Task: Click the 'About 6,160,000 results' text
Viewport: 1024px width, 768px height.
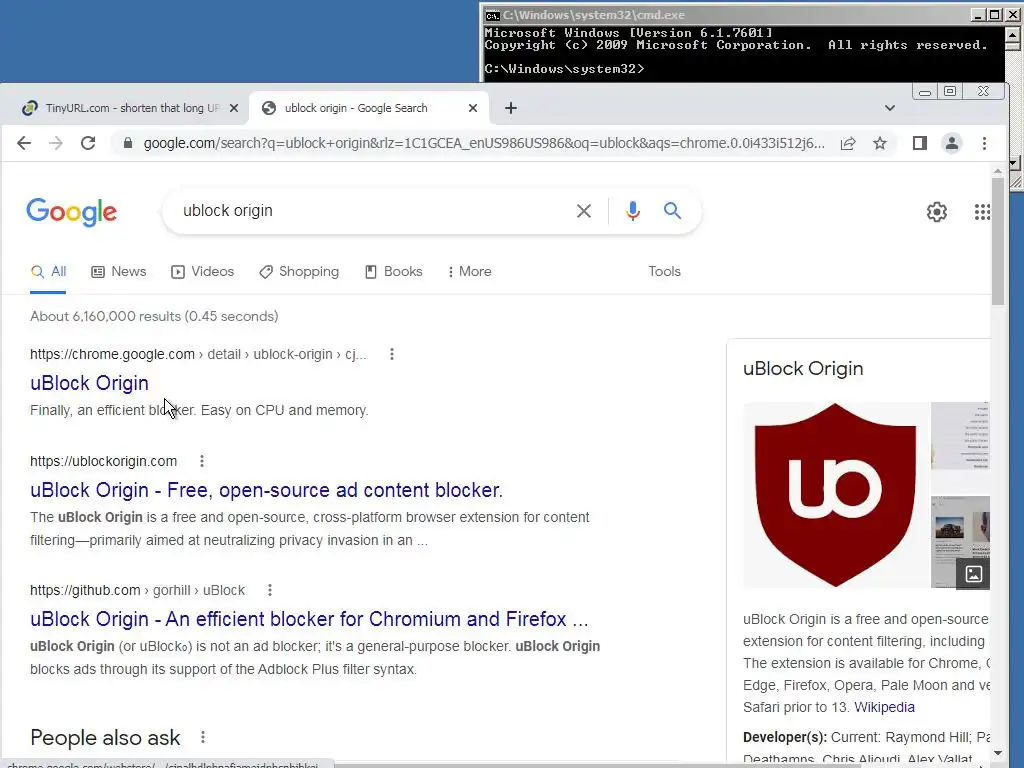Action: click(154, 316)
